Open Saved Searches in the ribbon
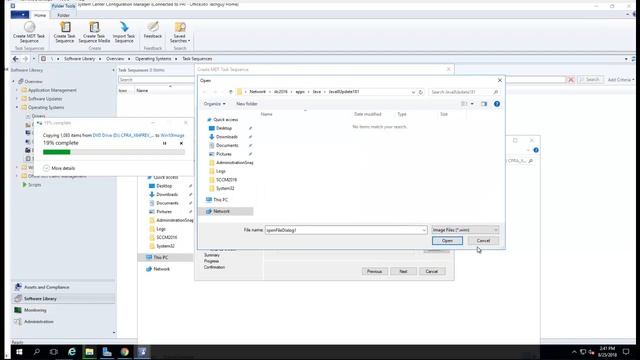640x360 pixels. tap(180, 32)
